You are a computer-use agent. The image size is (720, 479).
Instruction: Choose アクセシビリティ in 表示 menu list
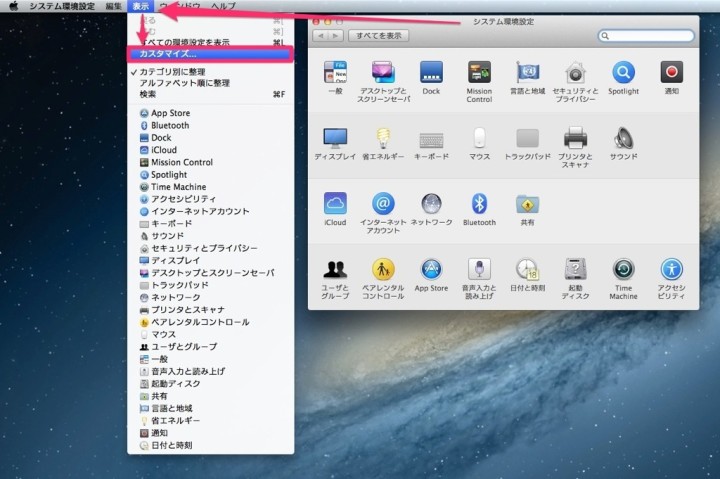pos(210,199)
